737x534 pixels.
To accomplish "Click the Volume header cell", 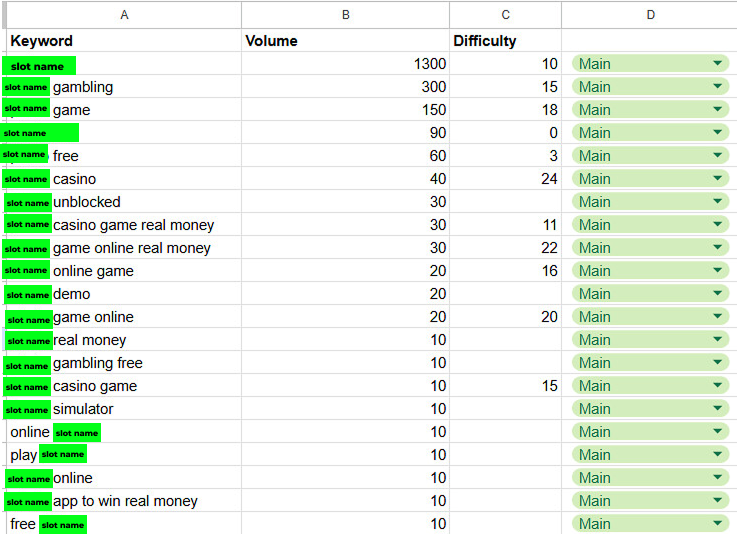I will (x=345, y=40).
